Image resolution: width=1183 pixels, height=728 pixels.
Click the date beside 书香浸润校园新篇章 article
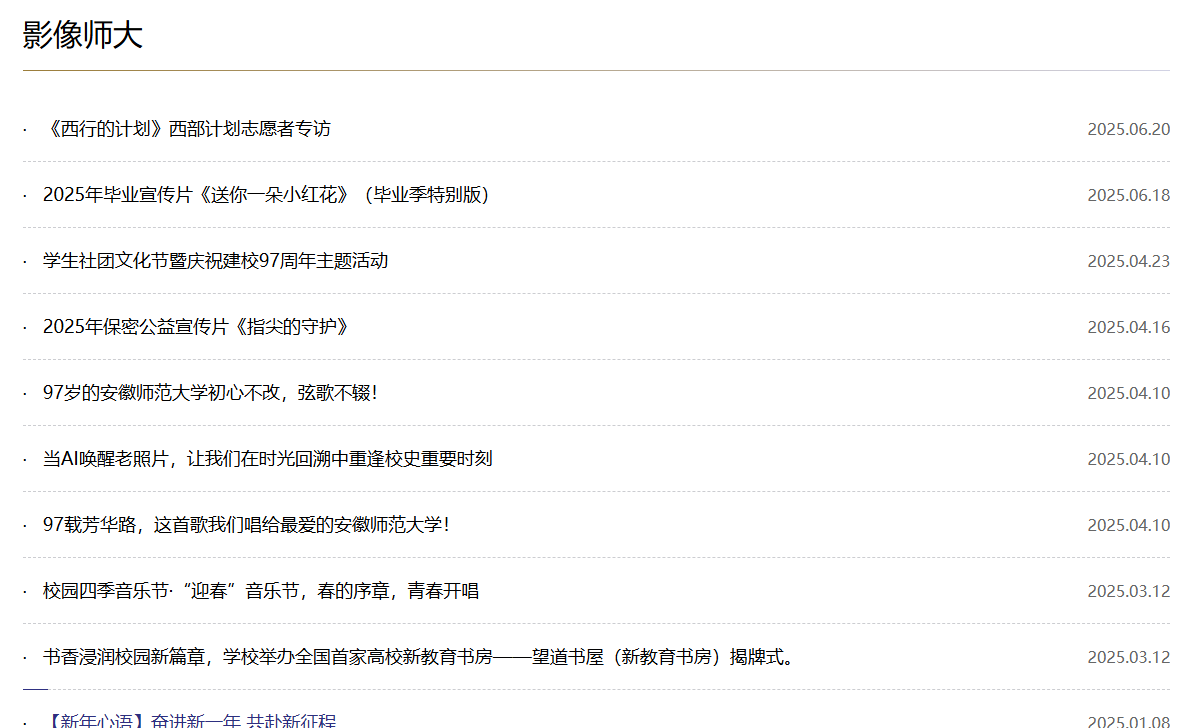1128,657
